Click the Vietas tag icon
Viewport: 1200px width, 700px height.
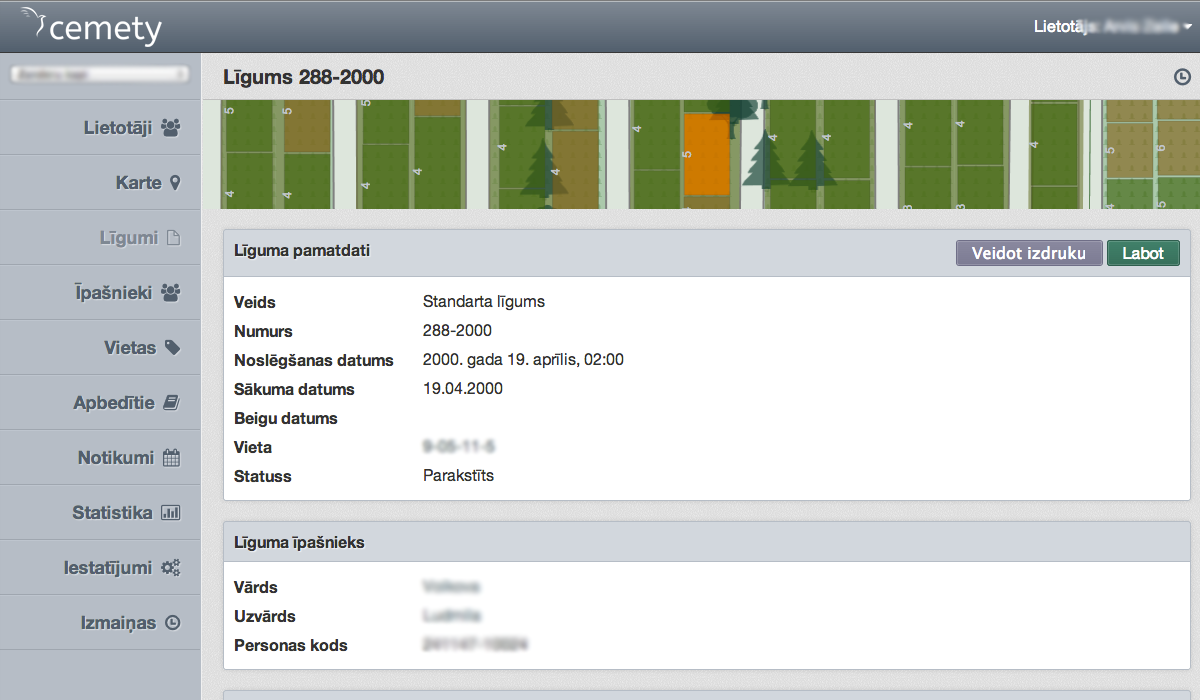point(172,348)
